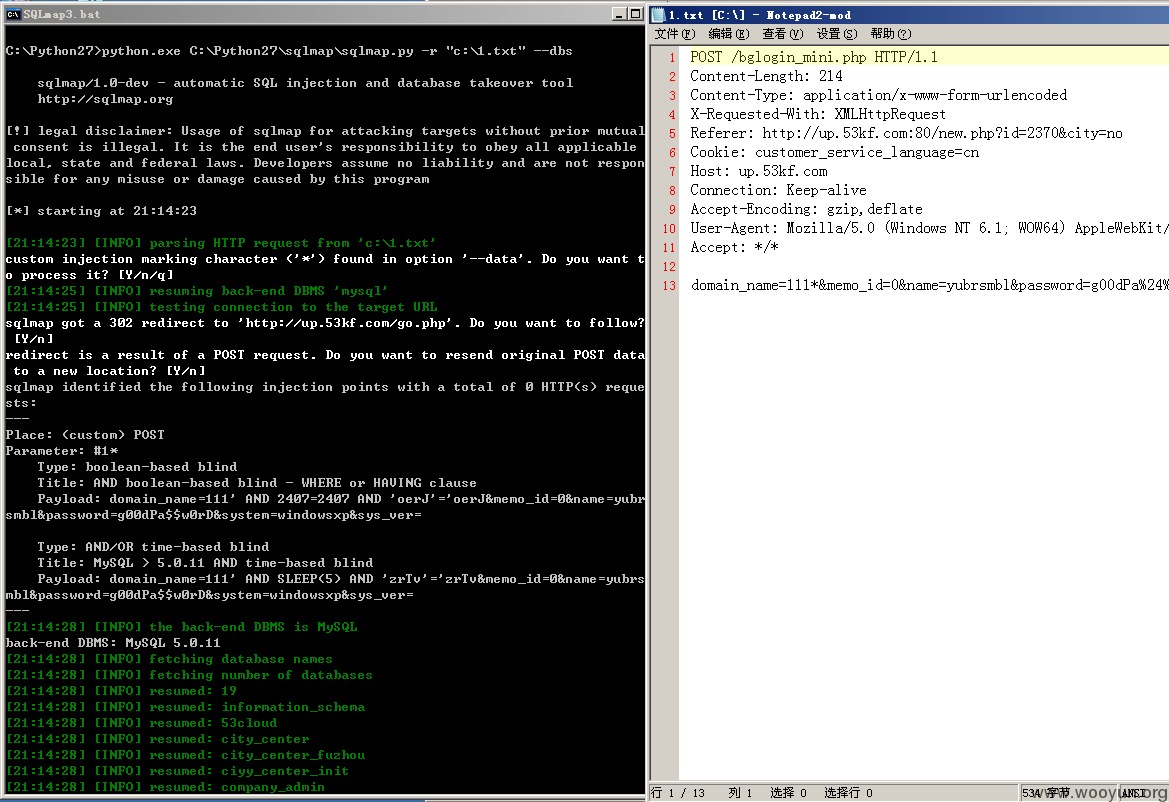Click the 'http://sqlmap.org' text in console
The image size is (1169, 802).
point(105,99)
